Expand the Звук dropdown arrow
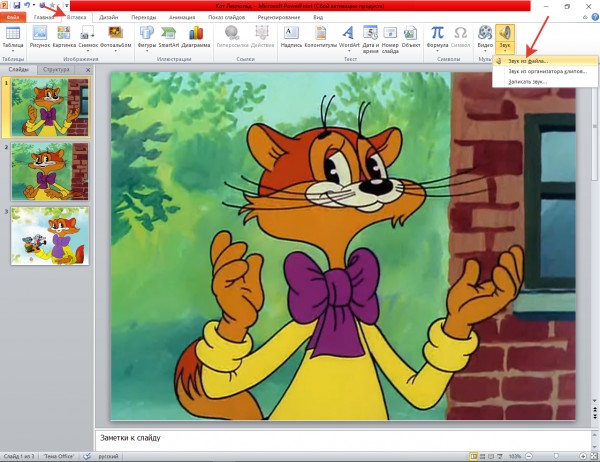This screenshot has width=600, height=462. pos(505,51)
